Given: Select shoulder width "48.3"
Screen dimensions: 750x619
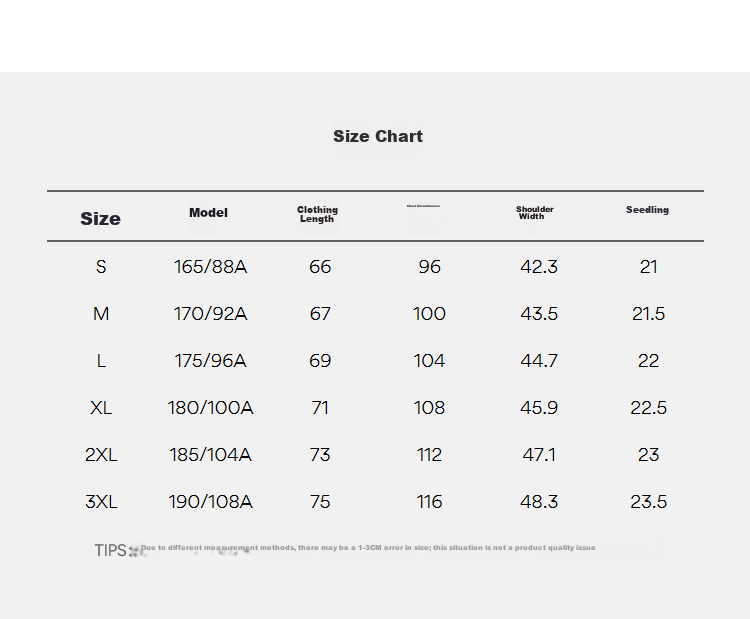Looking at the screenshot, I should [x=539, y=502].
